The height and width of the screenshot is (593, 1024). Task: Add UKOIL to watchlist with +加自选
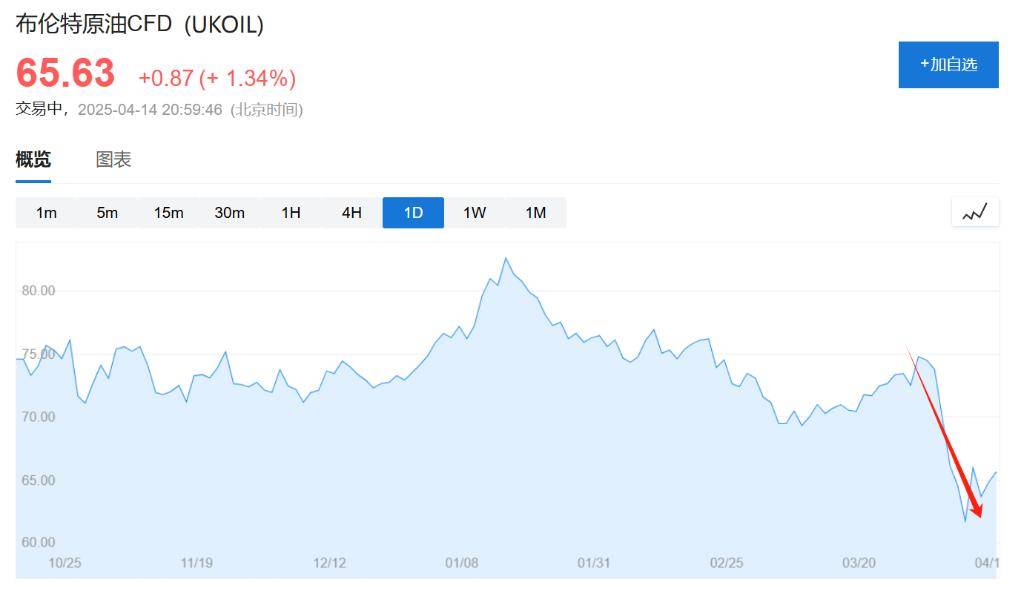coord(948,65)
